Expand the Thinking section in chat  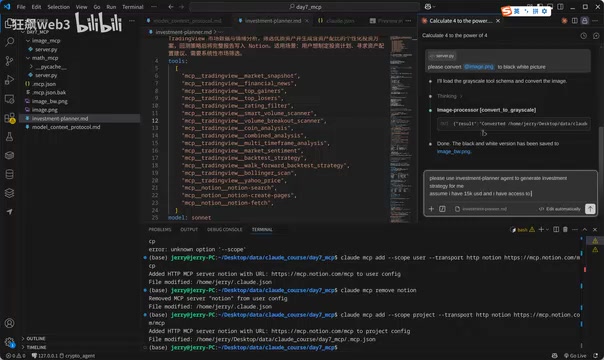click(x=449, y=96)
